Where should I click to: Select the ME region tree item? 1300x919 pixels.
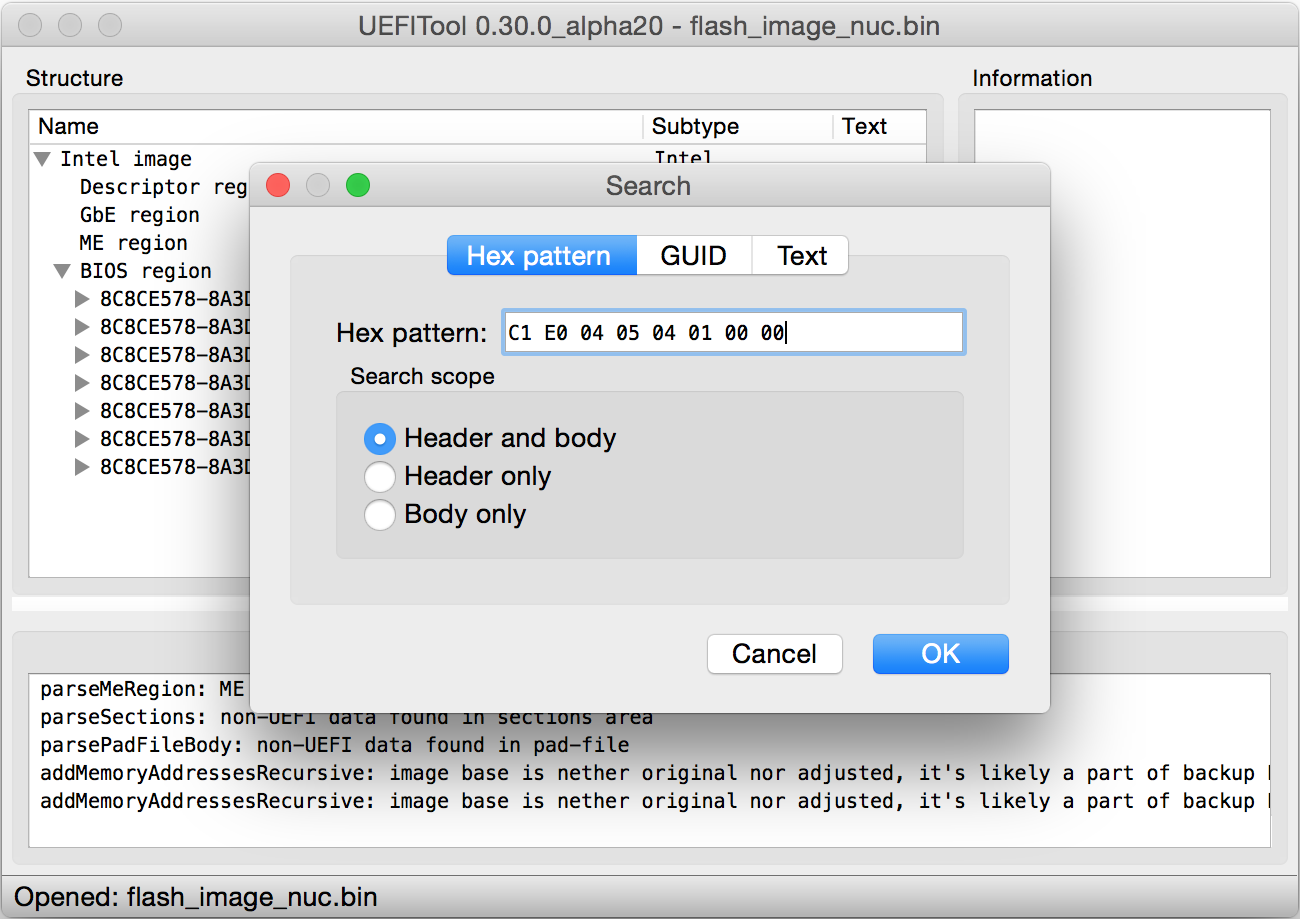pos(134,243)
